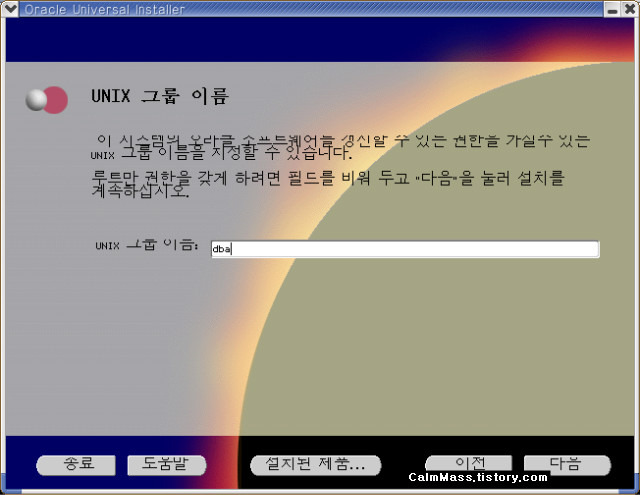Click the 종료 (Exit) button

[x=76, y=465]
